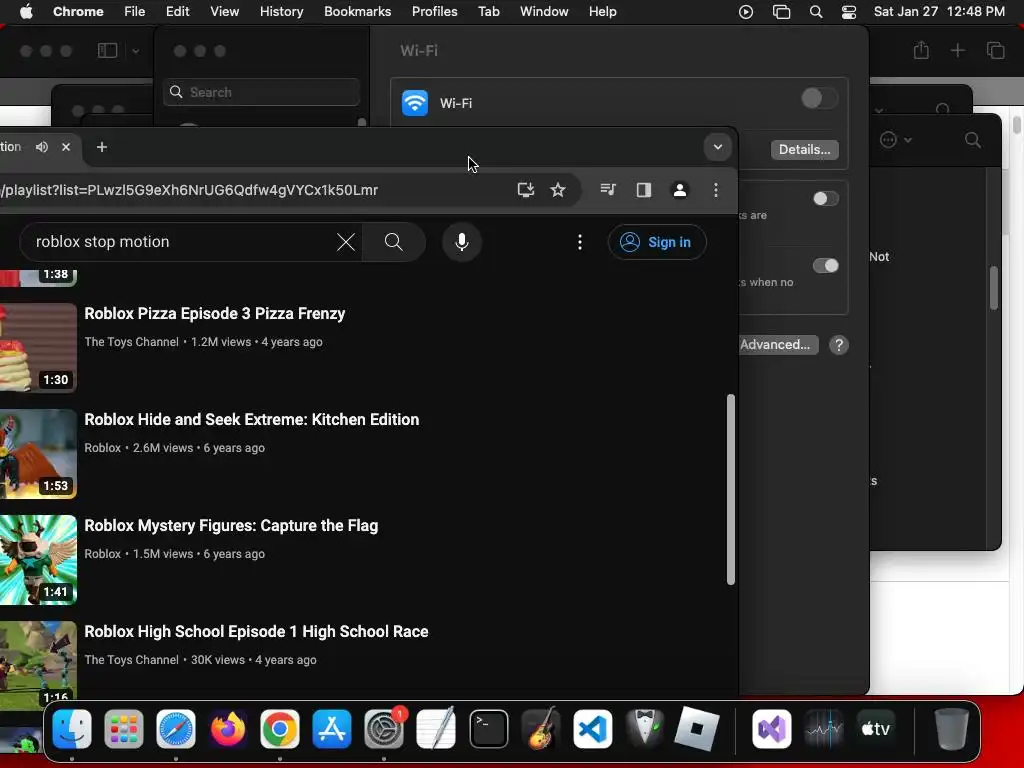The image size is (1024, 768).
Task: Toggle the main Wi-Fi switch in Settings
Action: pyautogui.click(x=819, y=99)
